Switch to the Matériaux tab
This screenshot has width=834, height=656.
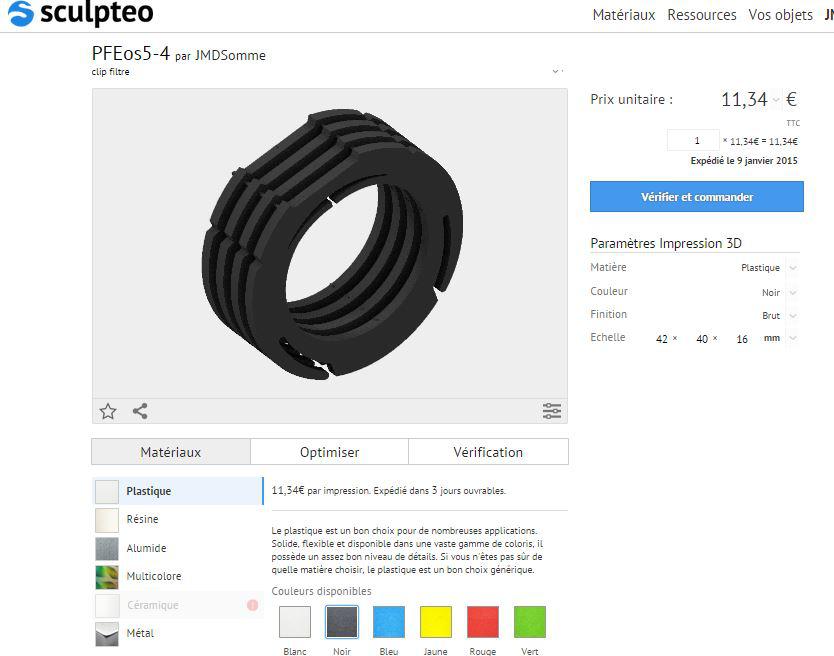pos(171,452)
